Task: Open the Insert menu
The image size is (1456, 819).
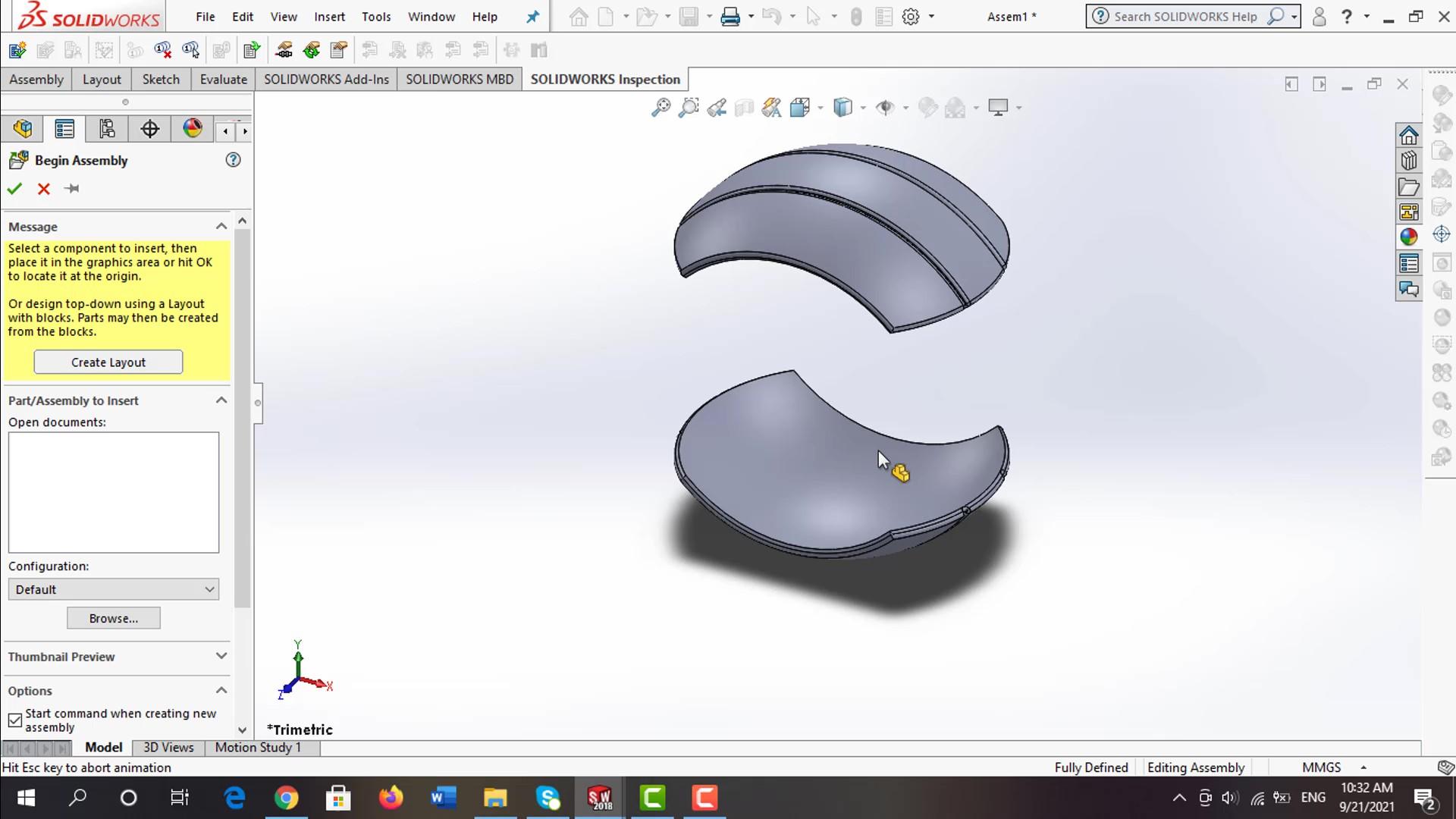Action: (329, 17)
